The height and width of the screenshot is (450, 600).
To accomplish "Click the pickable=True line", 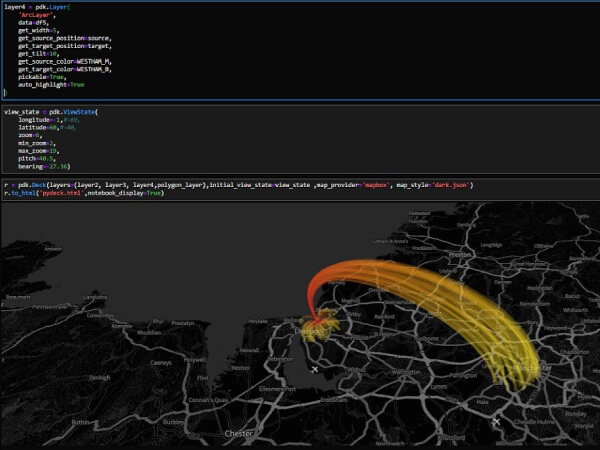I will (42, 77).
